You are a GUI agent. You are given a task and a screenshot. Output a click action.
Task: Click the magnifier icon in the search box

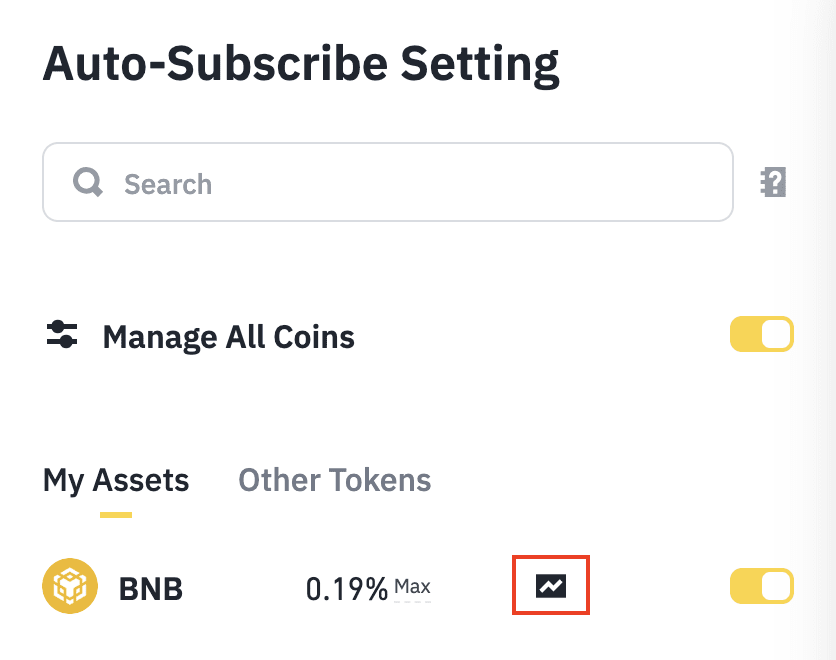[x=88, y=183]
